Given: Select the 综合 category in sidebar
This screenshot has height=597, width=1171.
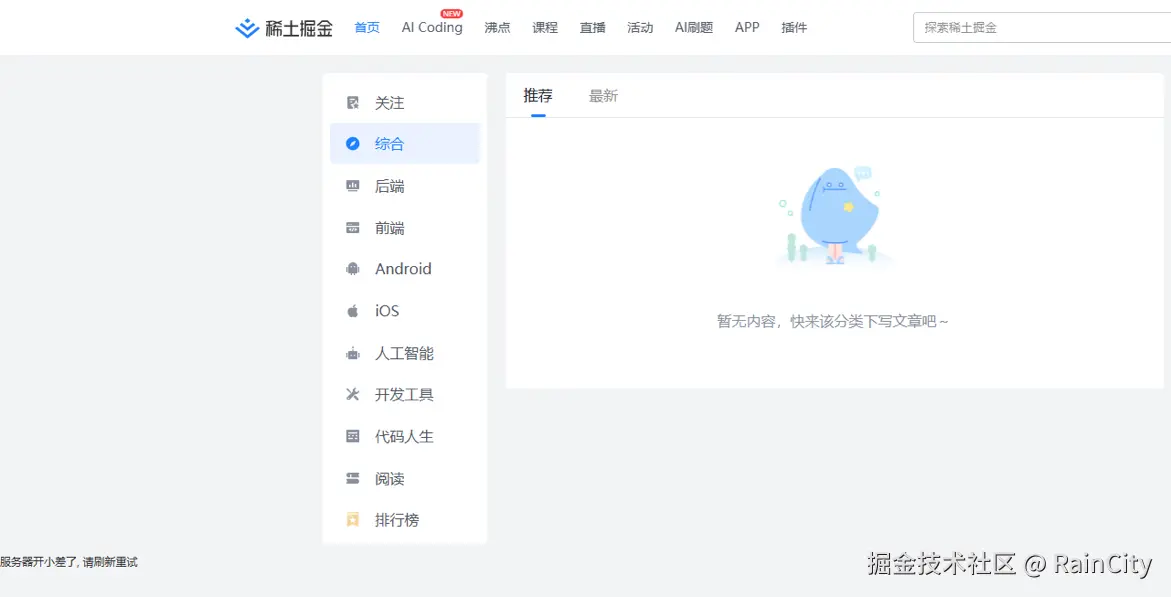Looking at the screenshot, I should (x=390, y=143).
